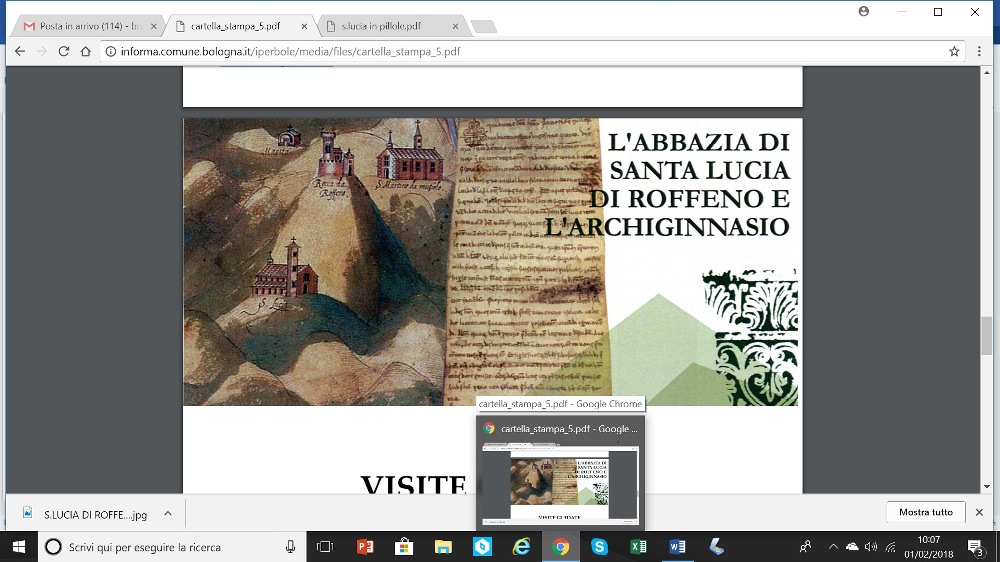Launch PowerPoint from the taskbar

pos(365,547)
